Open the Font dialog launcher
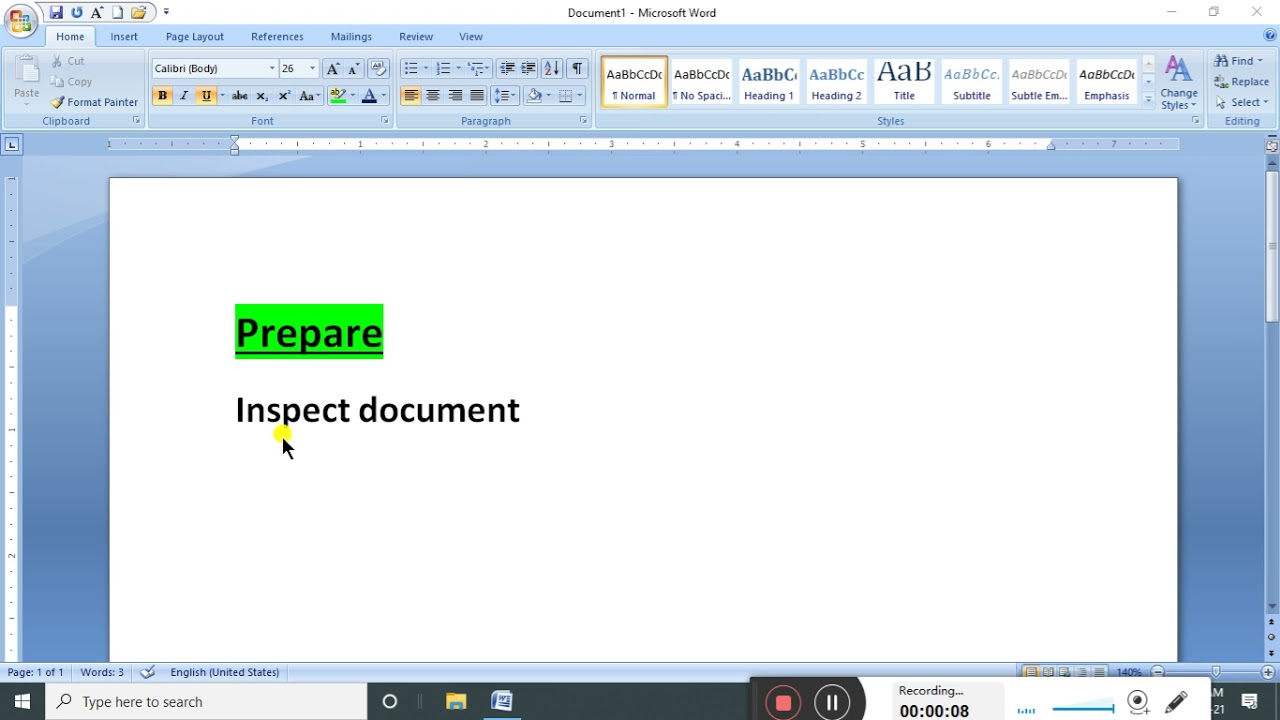This screenshot has height=720, width=1280. 385,121
